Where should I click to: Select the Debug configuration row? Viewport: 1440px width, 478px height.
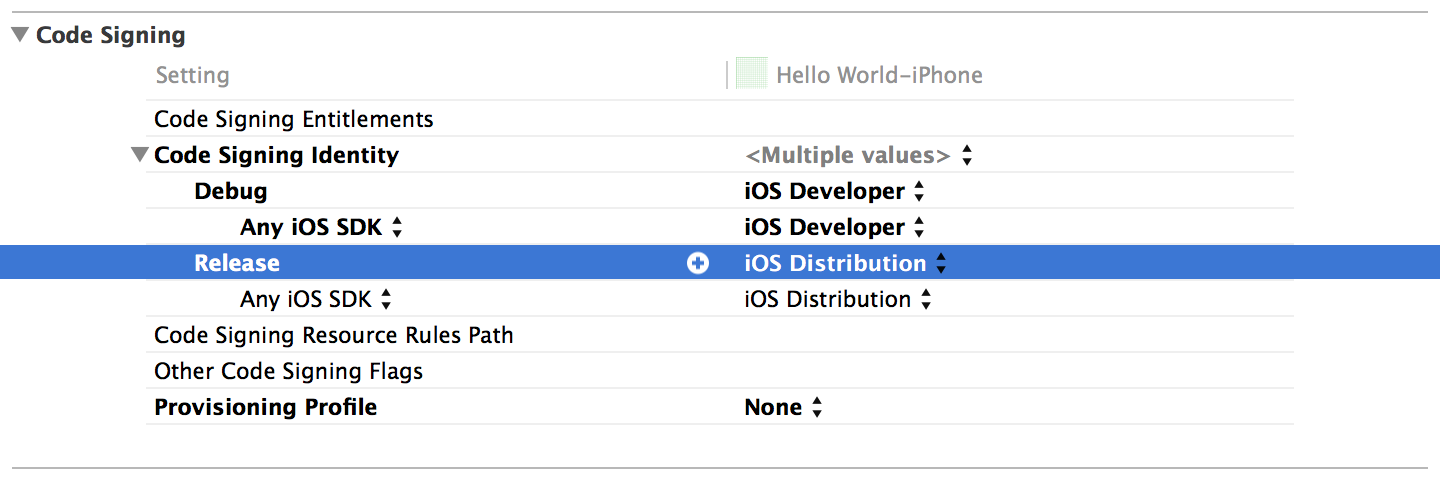pos(720,191)
